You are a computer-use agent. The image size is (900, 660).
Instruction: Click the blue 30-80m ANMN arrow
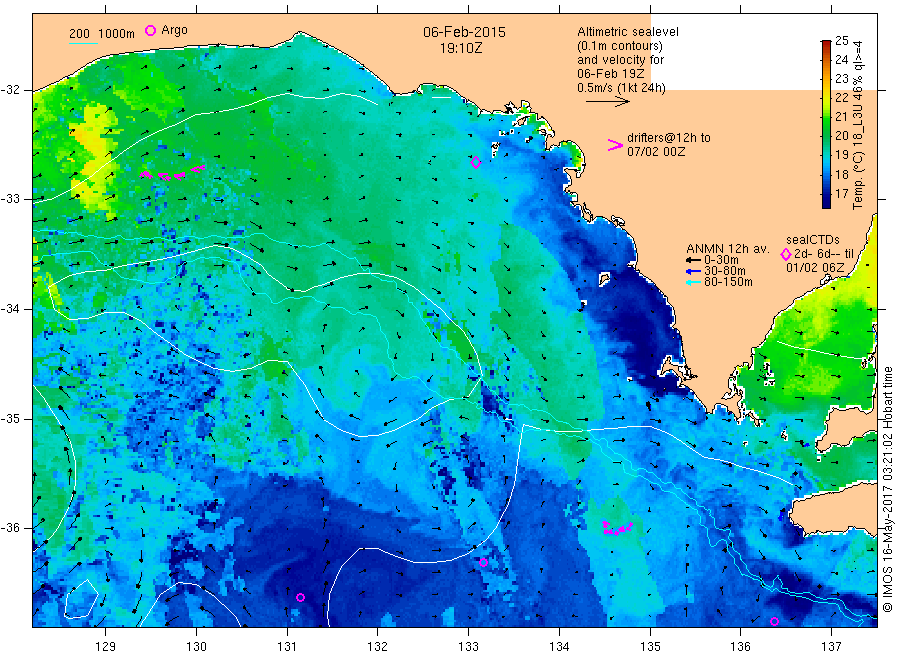(694, 271)
